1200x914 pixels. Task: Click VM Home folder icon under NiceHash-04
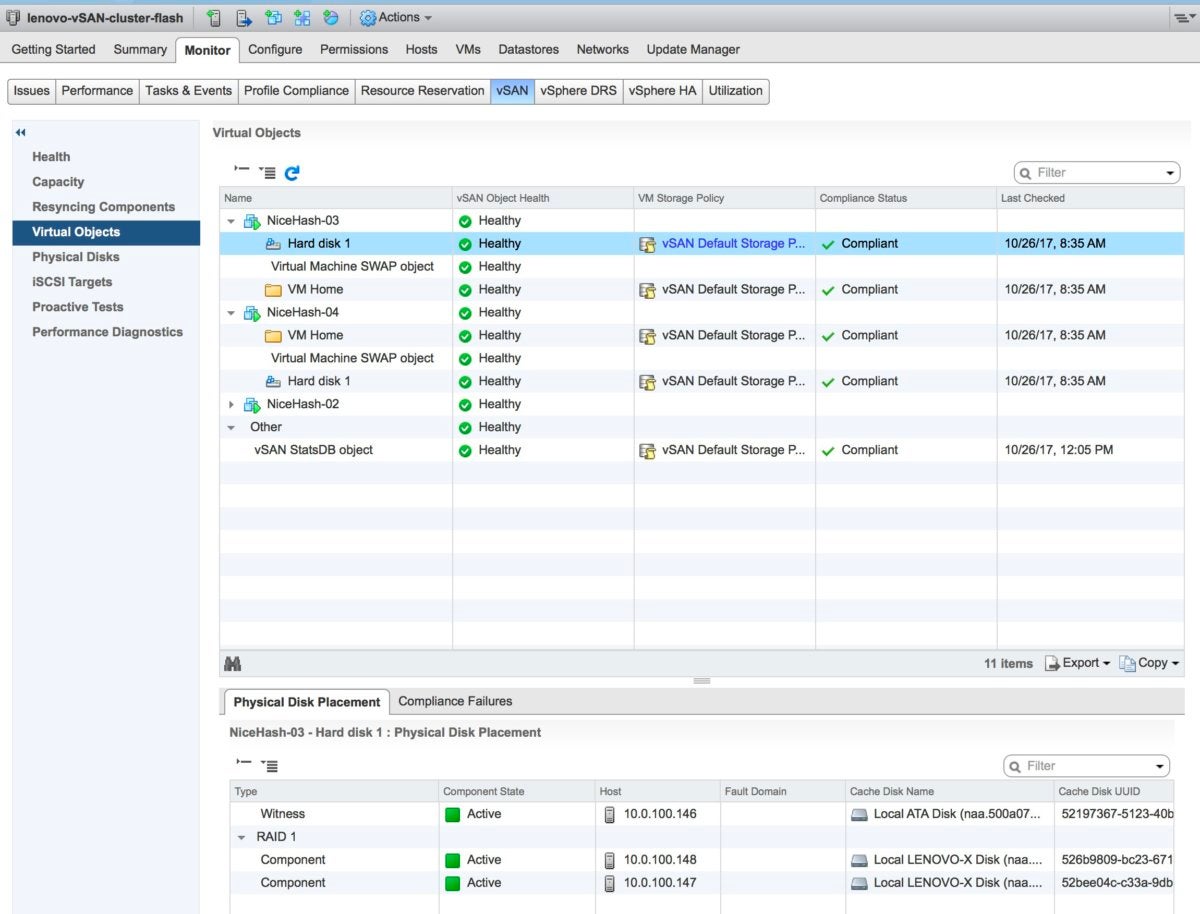point(273,335)
